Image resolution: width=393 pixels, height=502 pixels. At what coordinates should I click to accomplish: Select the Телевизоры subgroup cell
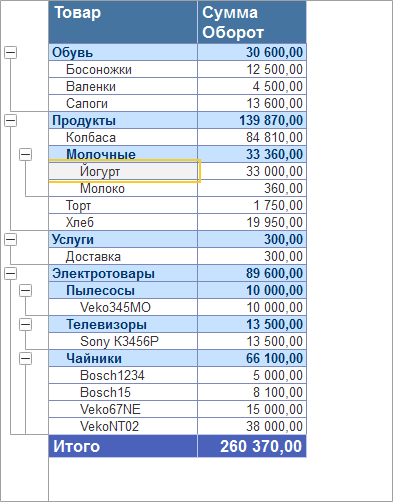tap(123, 324)
